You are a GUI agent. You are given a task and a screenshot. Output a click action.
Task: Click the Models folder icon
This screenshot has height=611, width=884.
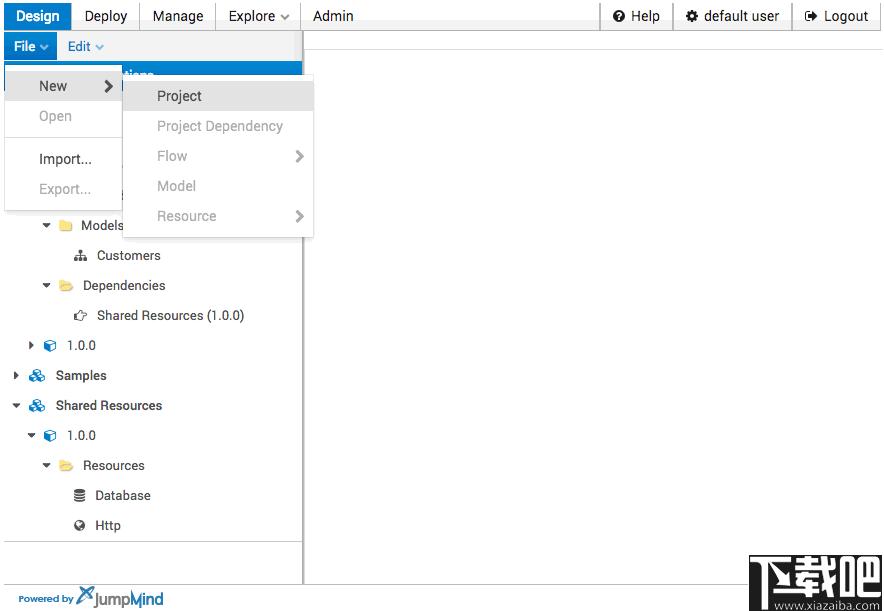click(x=66, y=225)
